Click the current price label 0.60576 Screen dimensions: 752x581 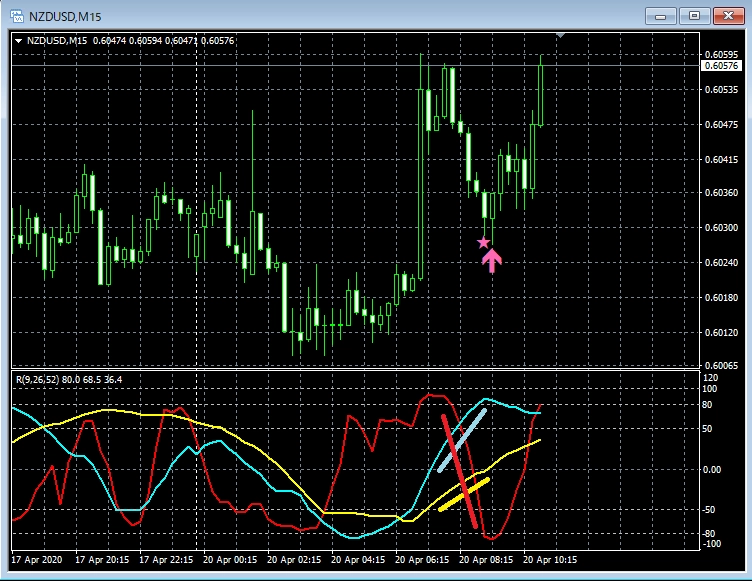(720, 66)
